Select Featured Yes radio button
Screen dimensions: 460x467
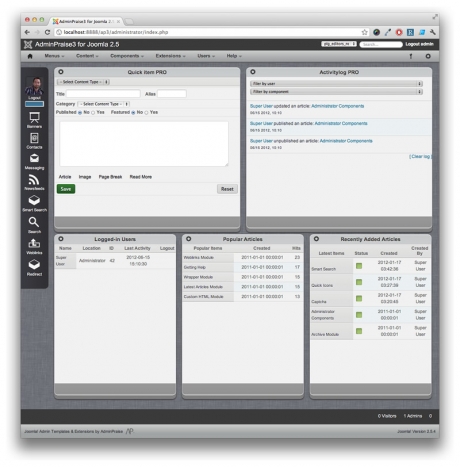(146, 113)
